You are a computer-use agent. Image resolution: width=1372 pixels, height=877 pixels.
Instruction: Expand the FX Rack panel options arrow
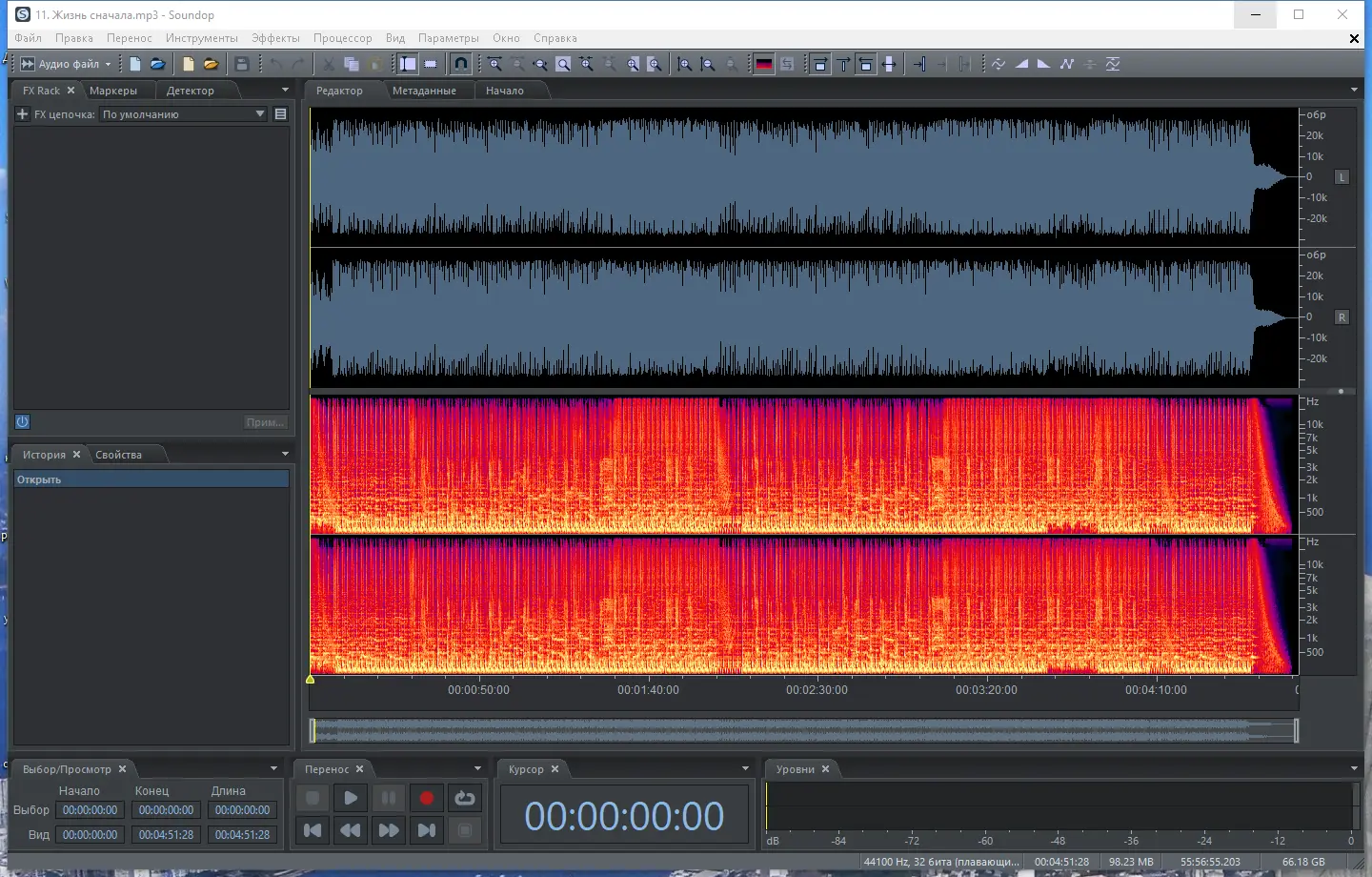pos(285,91)
